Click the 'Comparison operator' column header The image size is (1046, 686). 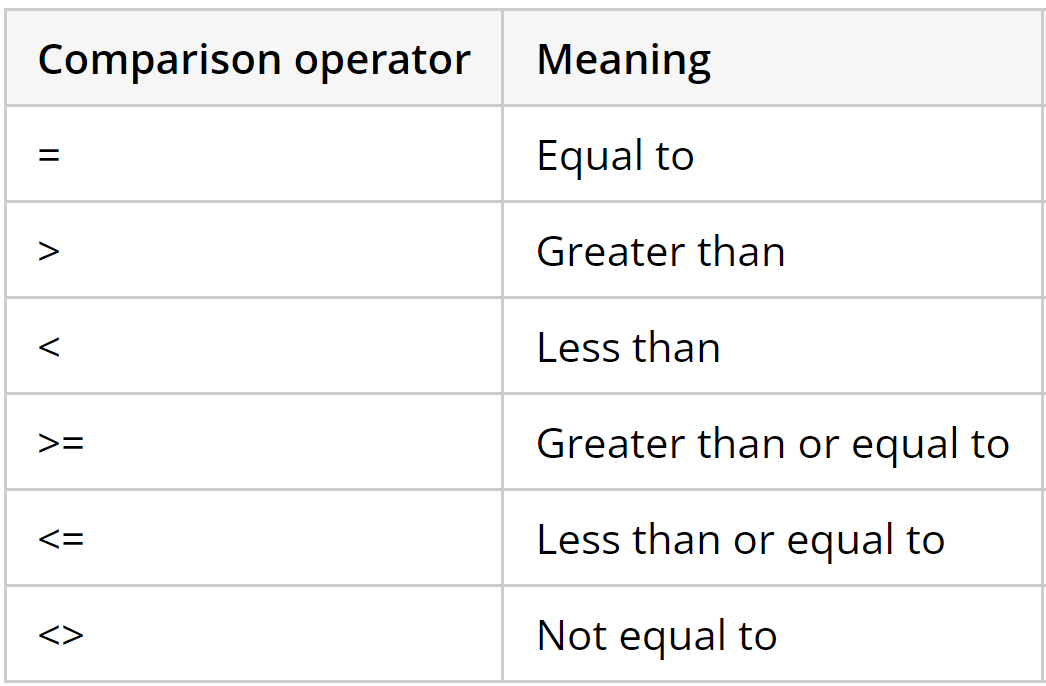pyautogui.click(x=254, y=60)
